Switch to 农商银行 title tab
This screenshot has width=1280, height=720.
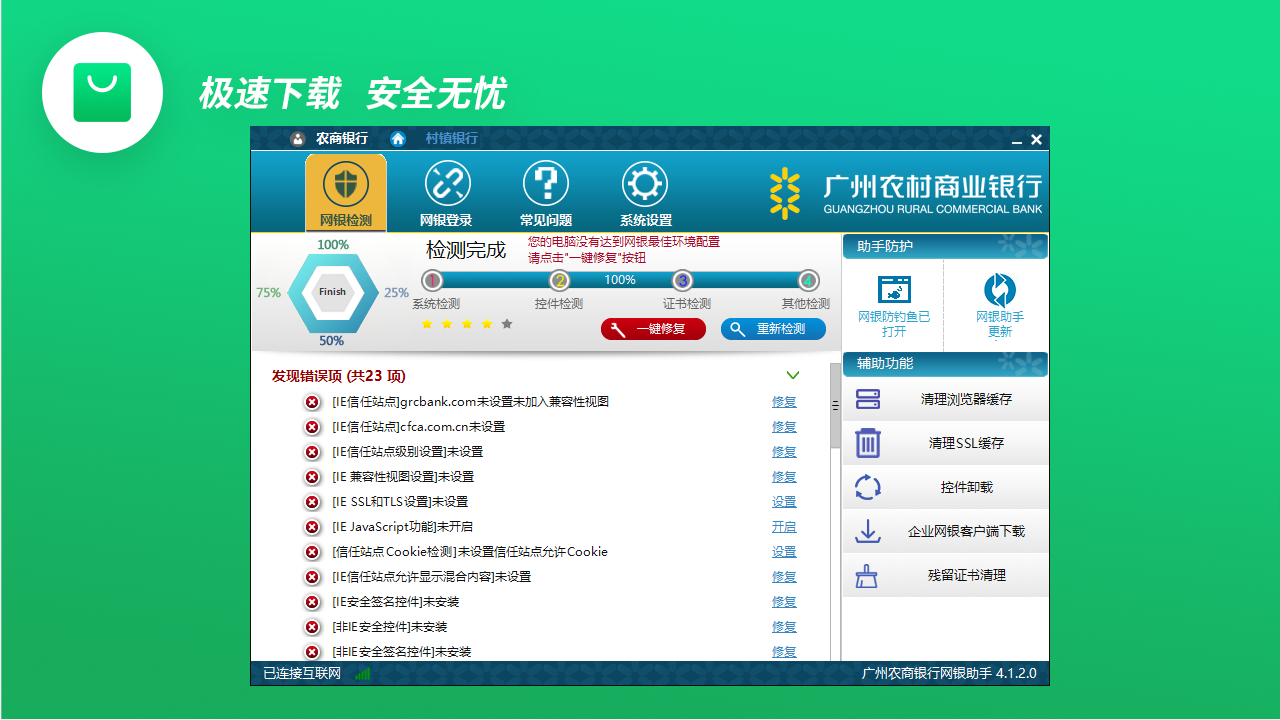pyautogui.click(x=342, y=139)
